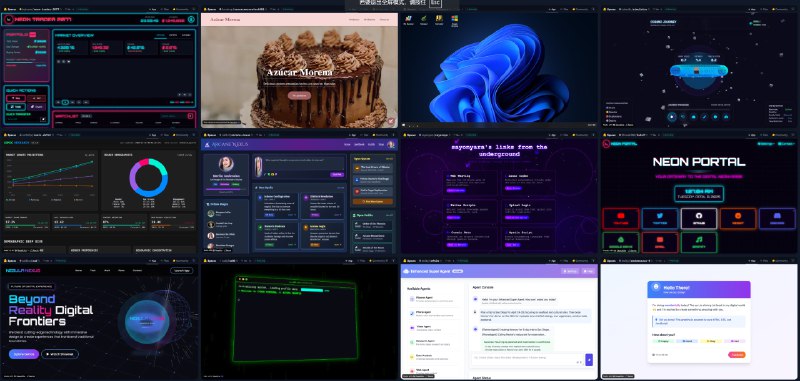The height and width of the screenshot is (381, 800).
Task: Click the Arcane Nexus logo icon
Action: click(x=207, y=145)
